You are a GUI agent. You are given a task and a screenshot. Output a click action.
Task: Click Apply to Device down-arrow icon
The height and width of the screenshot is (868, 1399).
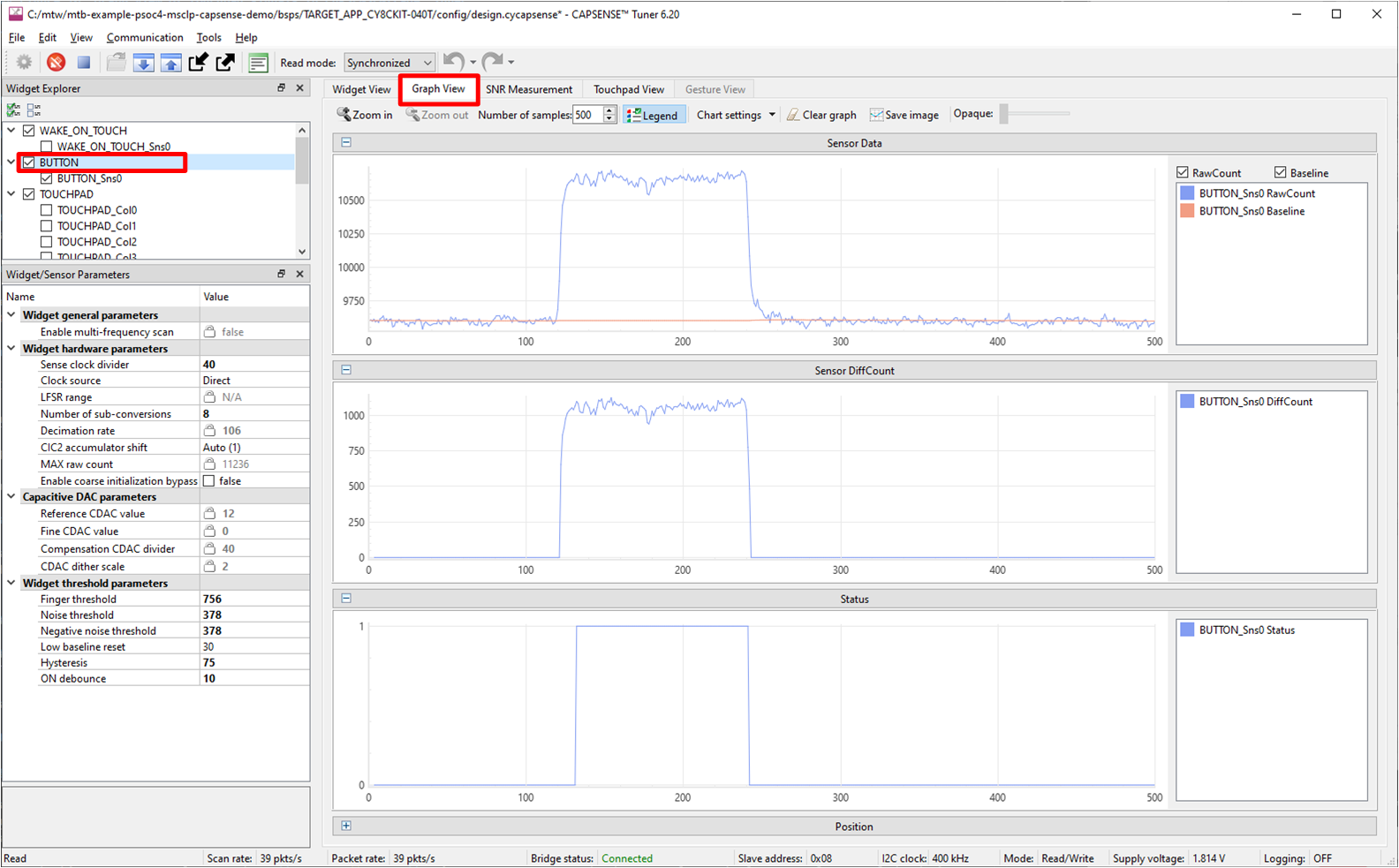143,62
